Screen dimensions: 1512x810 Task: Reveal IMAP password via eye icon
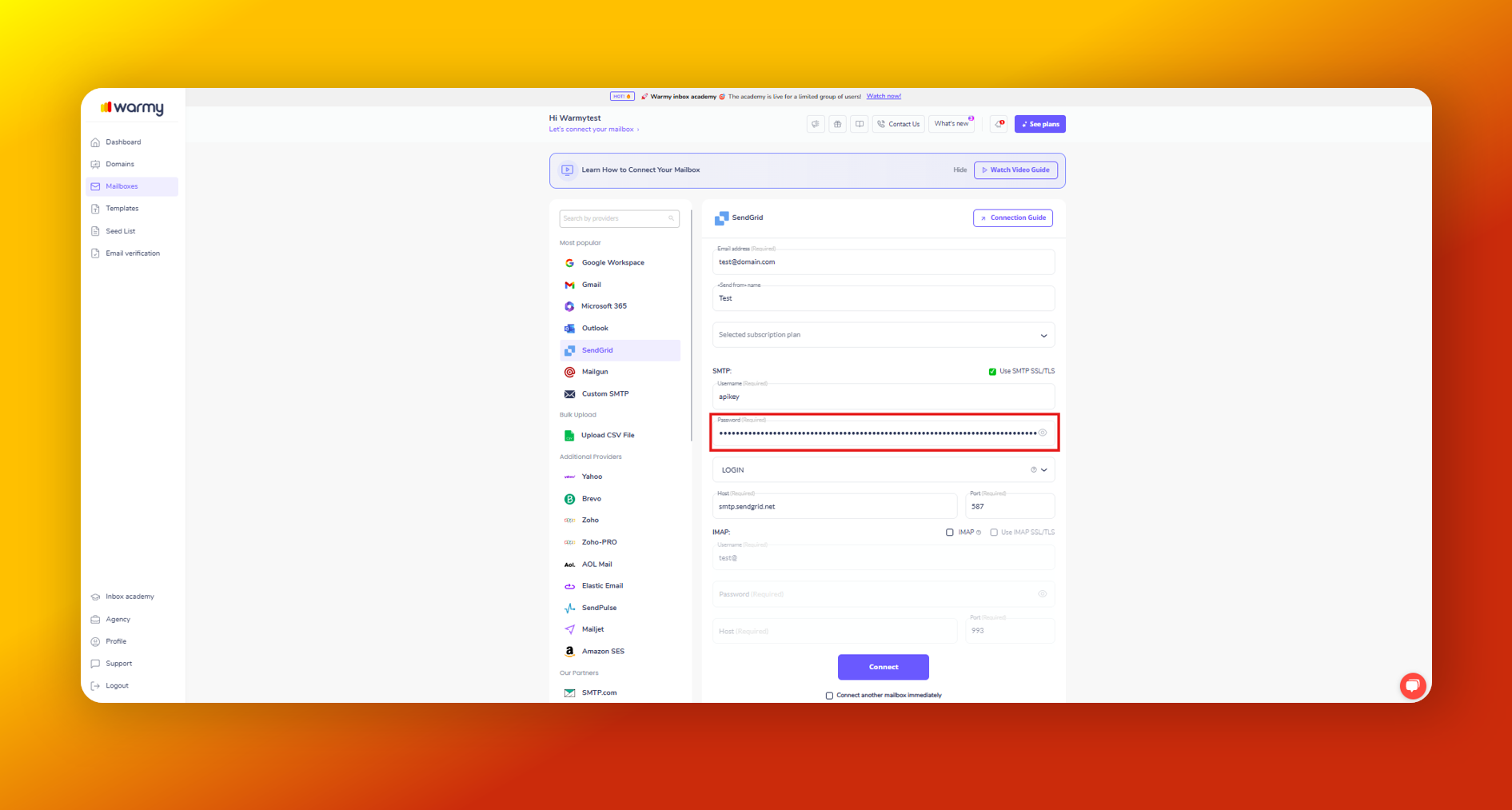coord(1043,594)
